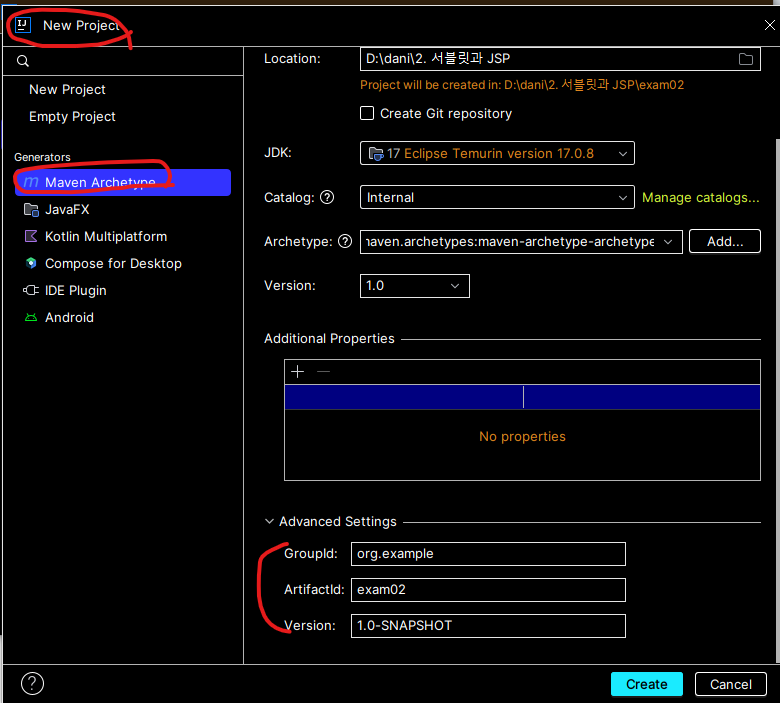Click the ArtifactId field with exam02
The height and width of the screenshot is (703, 780).
[488, 590]
